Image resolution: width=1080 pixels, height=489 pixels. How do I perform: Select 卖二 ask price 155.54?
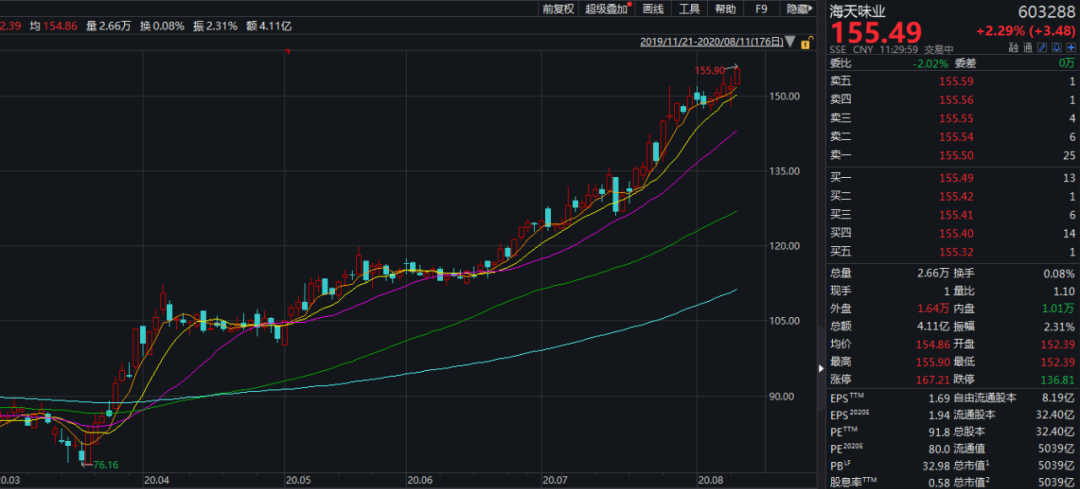[x=957, y=137]
